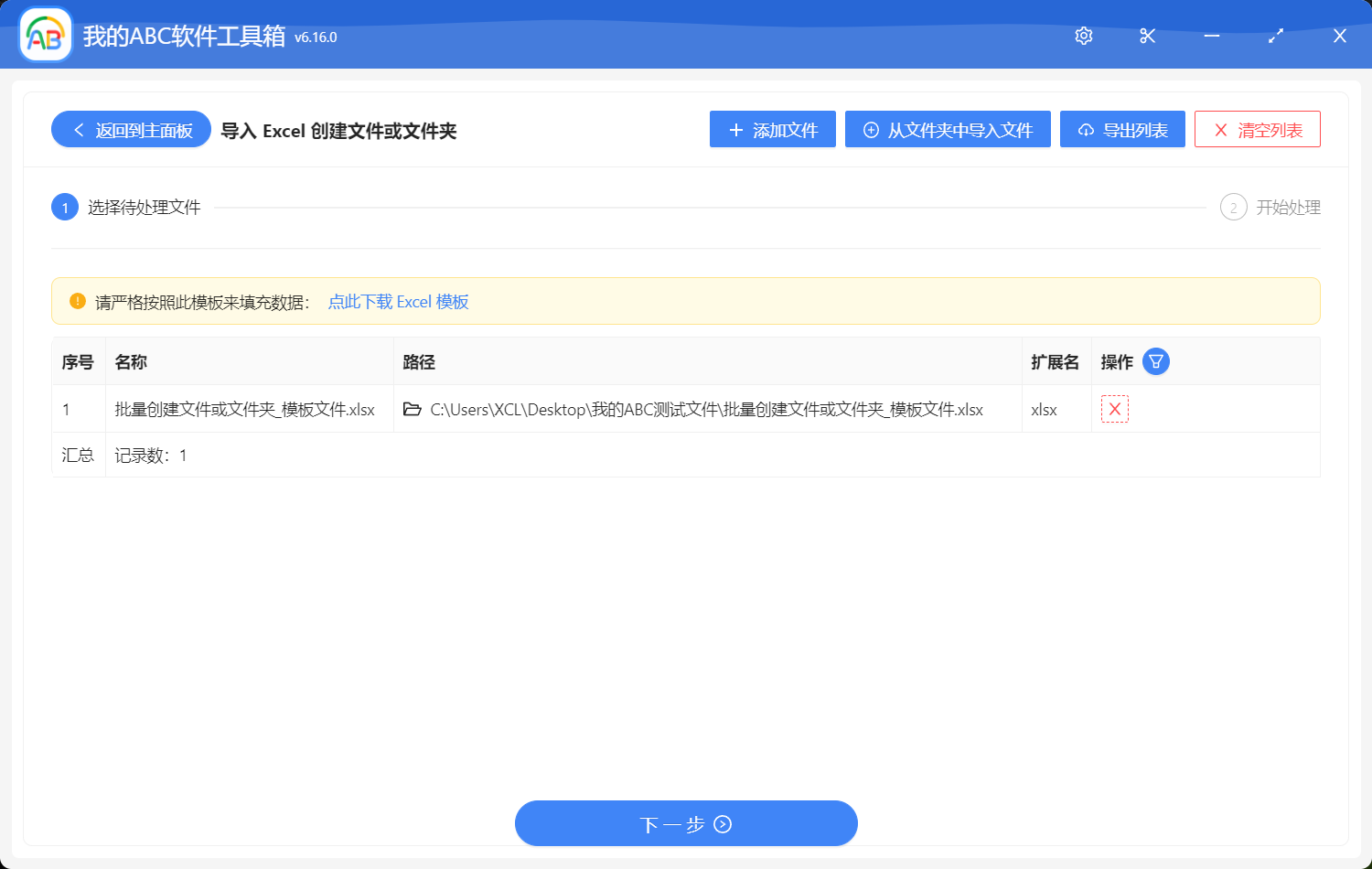Screen dimensions: 1372x869
Task: Click the warning icon in the yellow notice bar
Action: click(x=77, y=300)
